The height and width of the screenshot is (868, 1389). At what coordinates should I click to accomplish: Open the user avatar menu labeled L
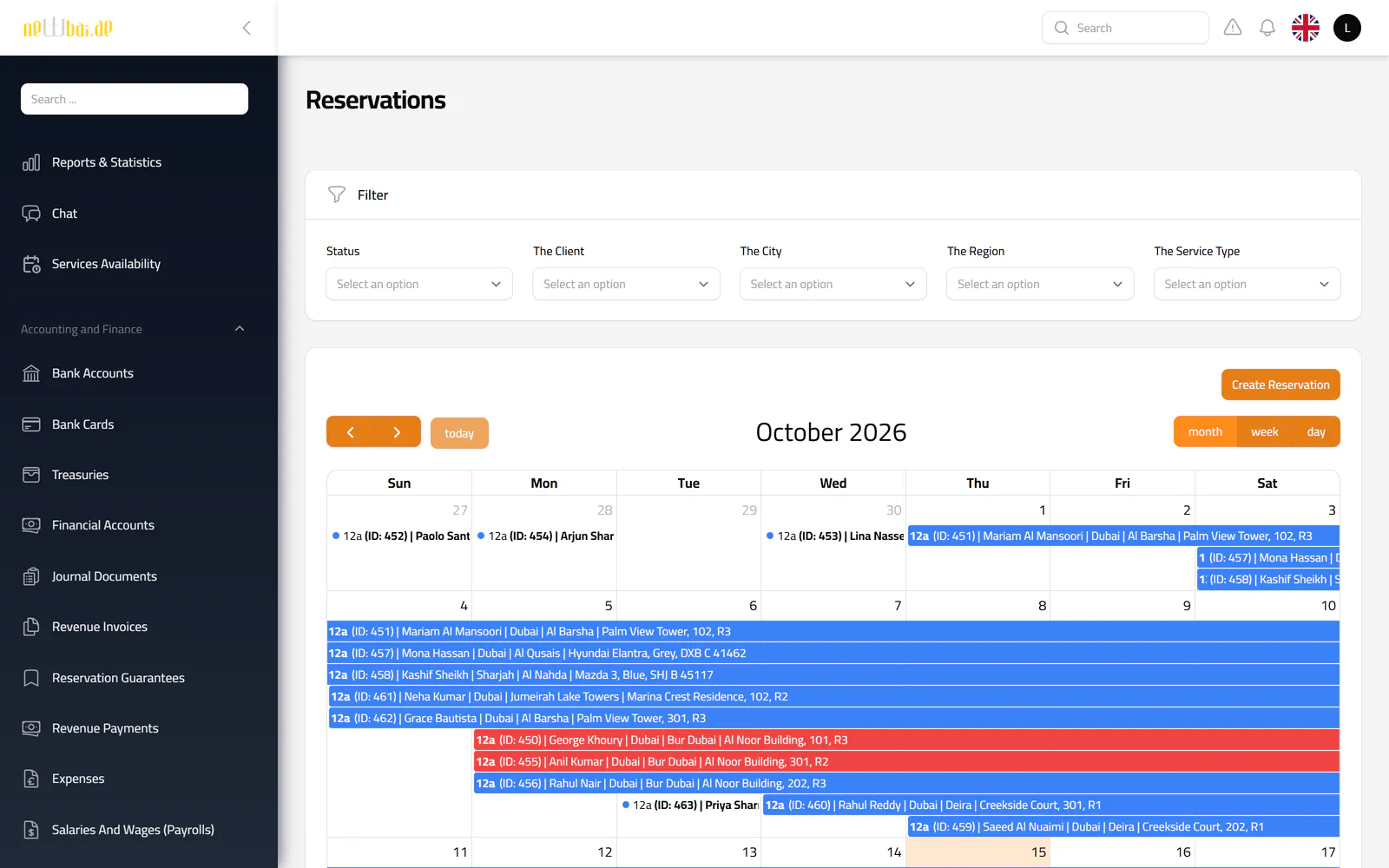tap(1347, 28)
